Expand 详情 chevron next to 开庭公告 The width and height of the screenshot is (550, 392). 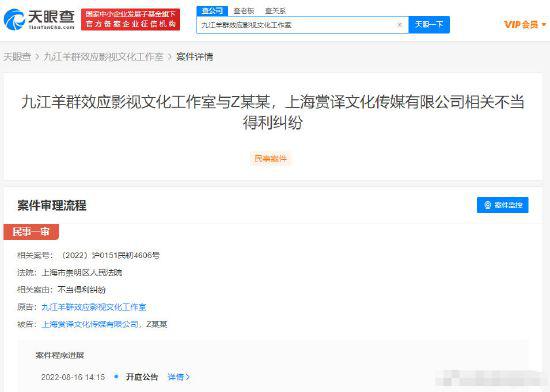point(179,377)
